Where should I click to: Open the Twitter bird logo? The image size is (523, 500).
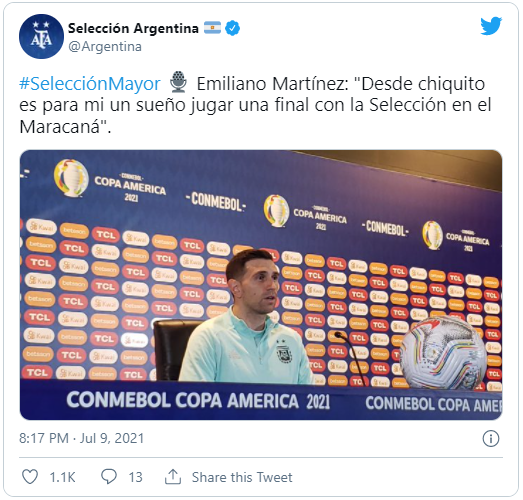[491, 26]
